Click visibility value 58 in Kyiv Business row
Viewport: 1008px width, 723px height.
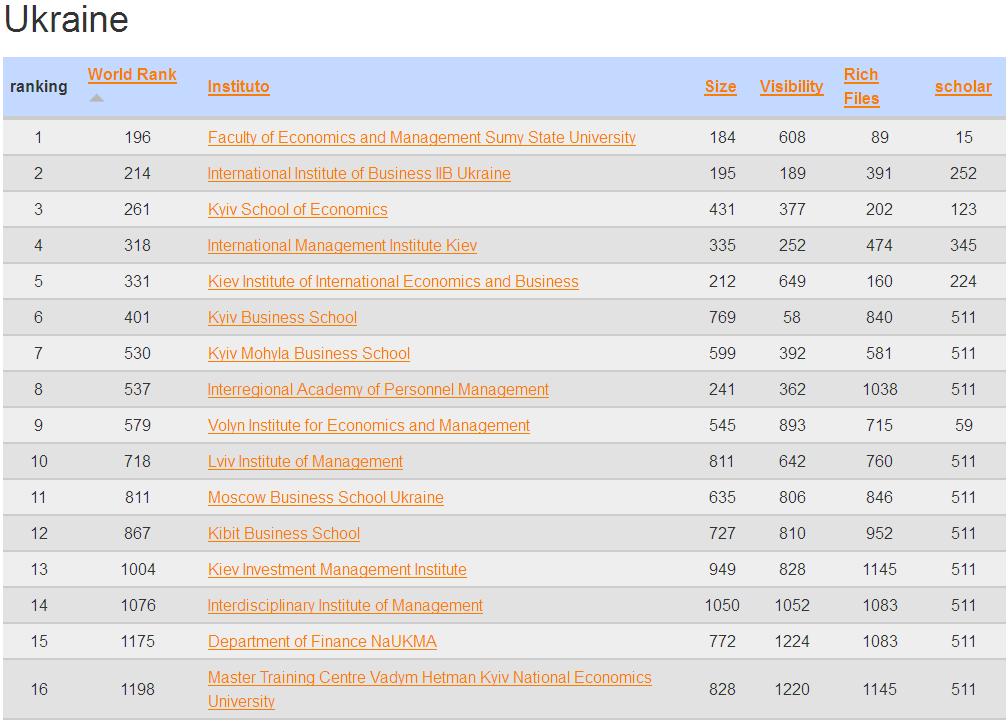(x=792, y=317)
